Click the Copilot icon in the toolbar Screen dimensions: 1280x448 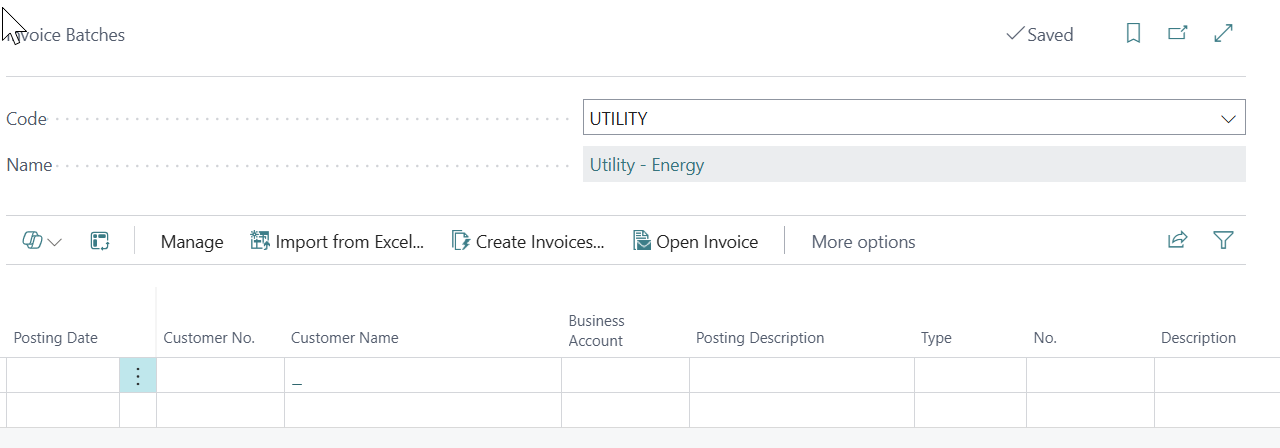click(x=32, y=241)
